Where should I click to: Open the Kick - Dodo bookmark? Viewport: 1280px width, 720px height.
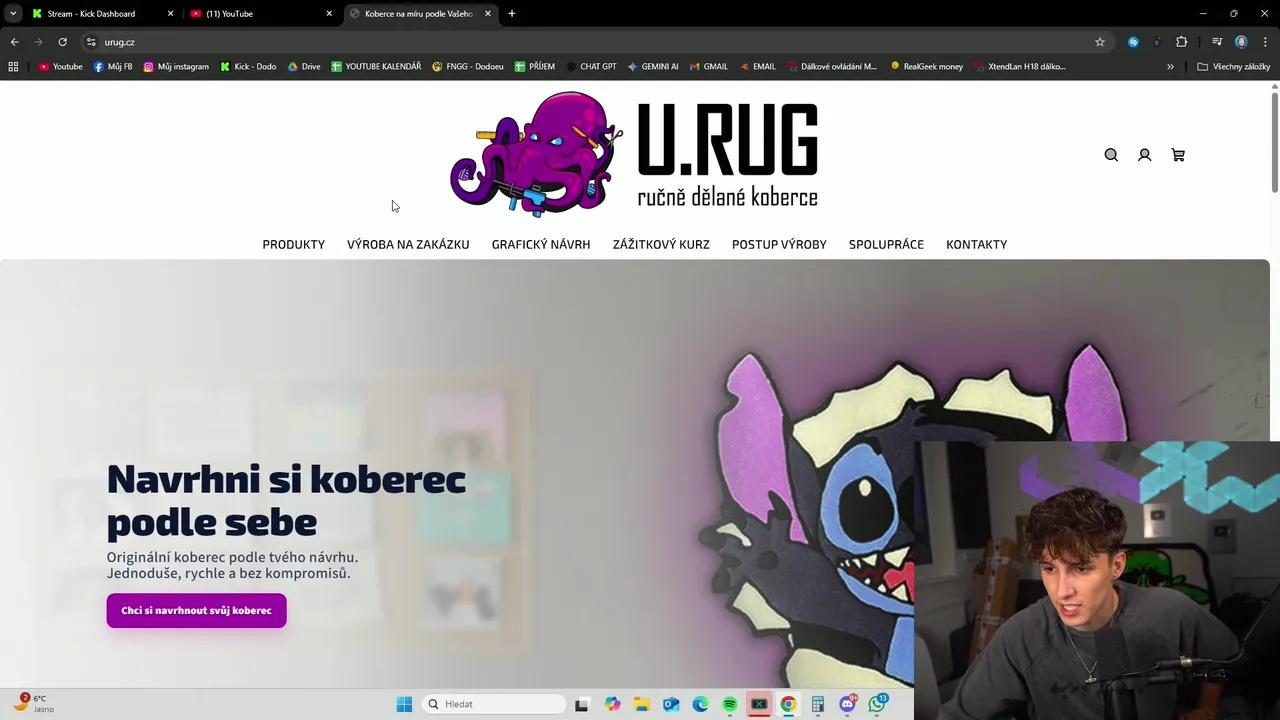click(248, 67)
